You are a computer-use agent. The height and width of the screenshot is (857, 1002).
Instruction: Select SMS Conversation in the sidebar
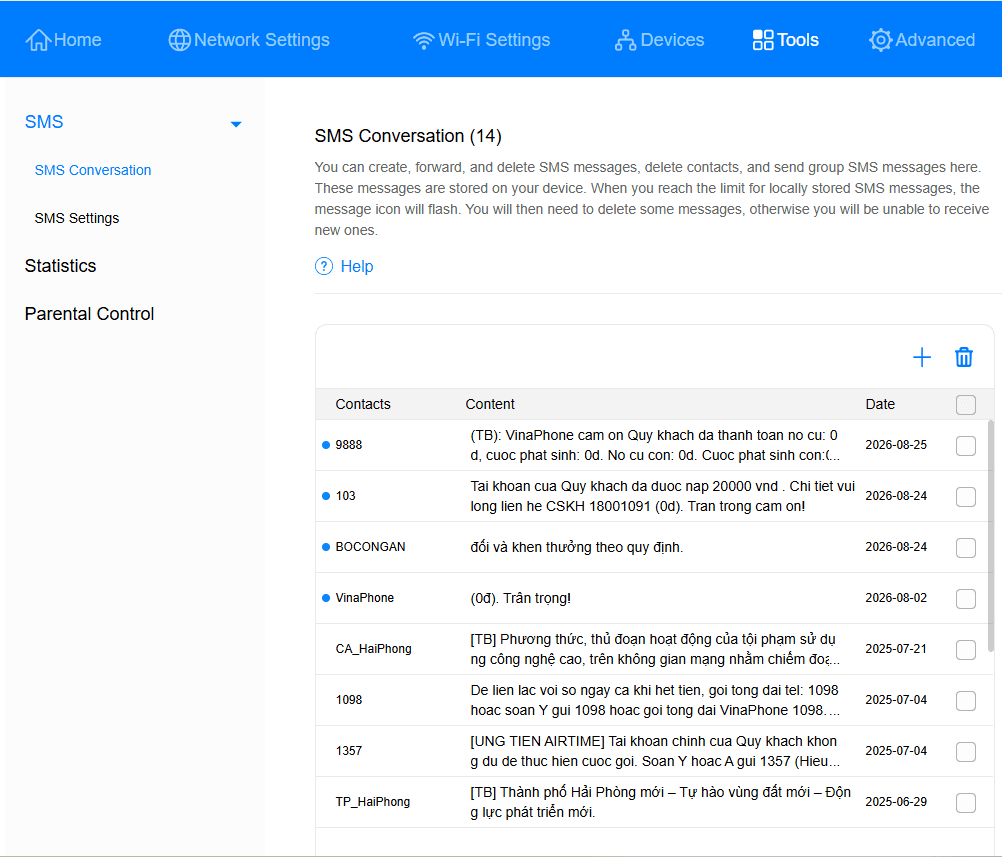pos(93,170)
